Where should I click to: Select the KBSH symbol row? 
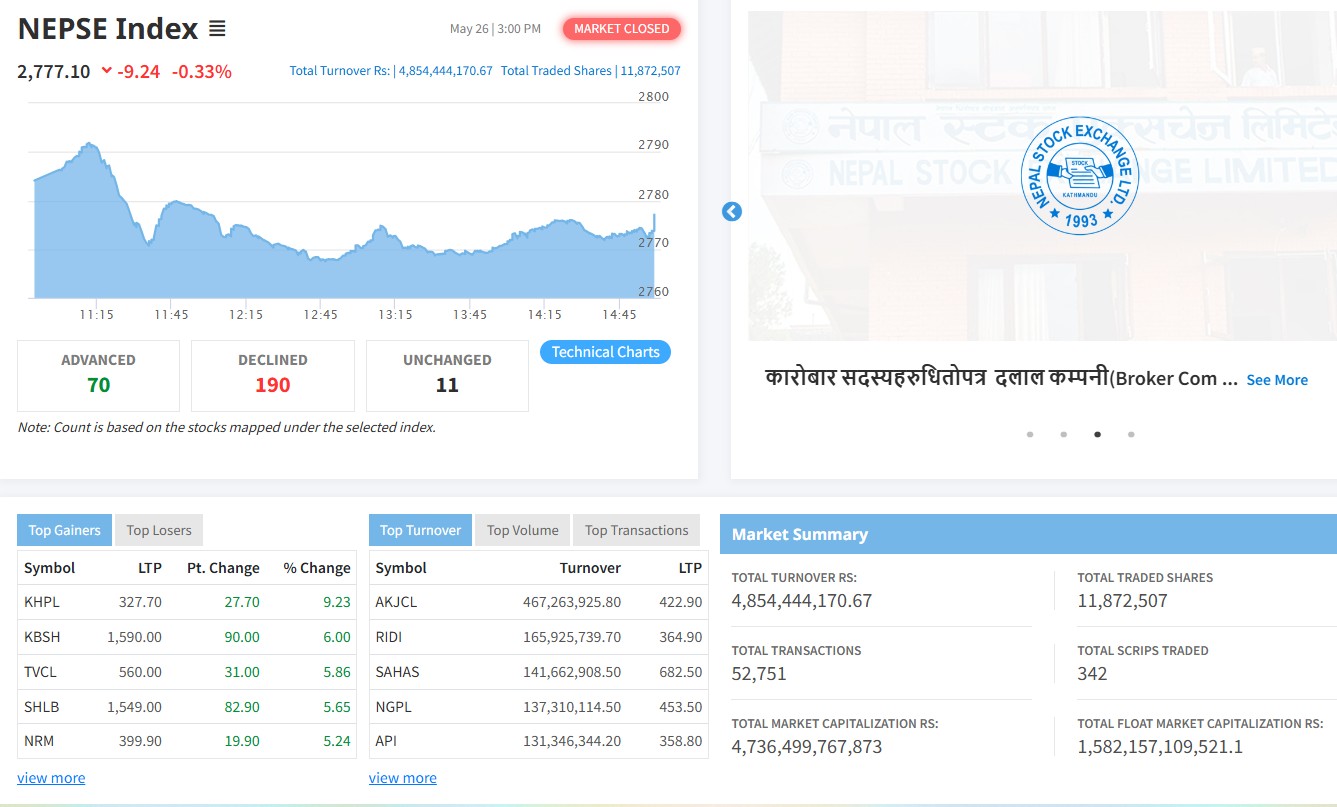coord(187,637)
